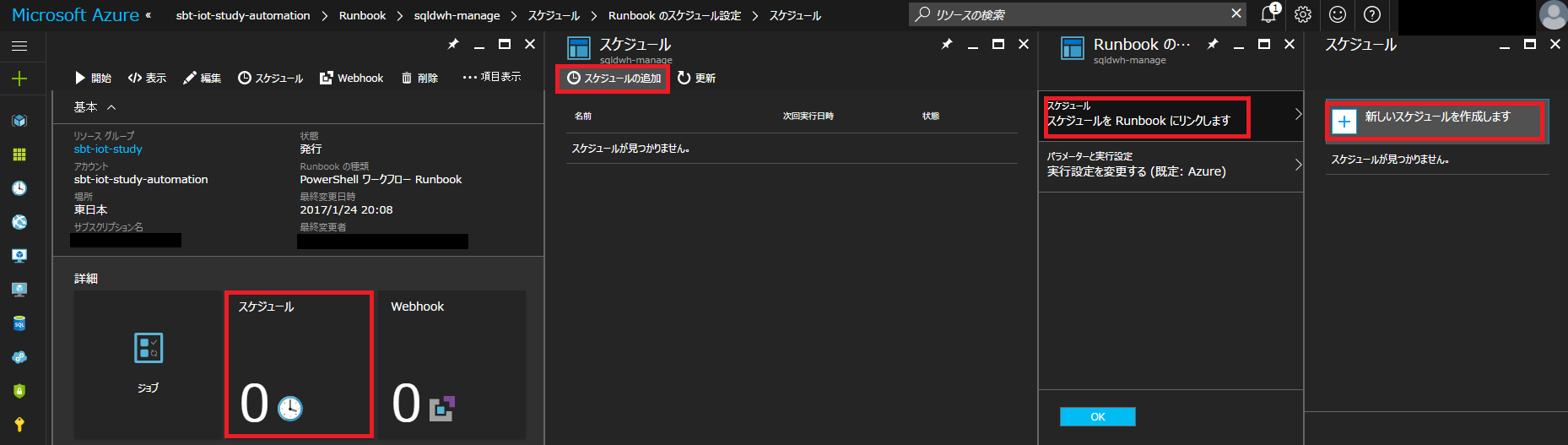Click the Webhook toolbar button

pyautogui.click(x=351, y=78)
